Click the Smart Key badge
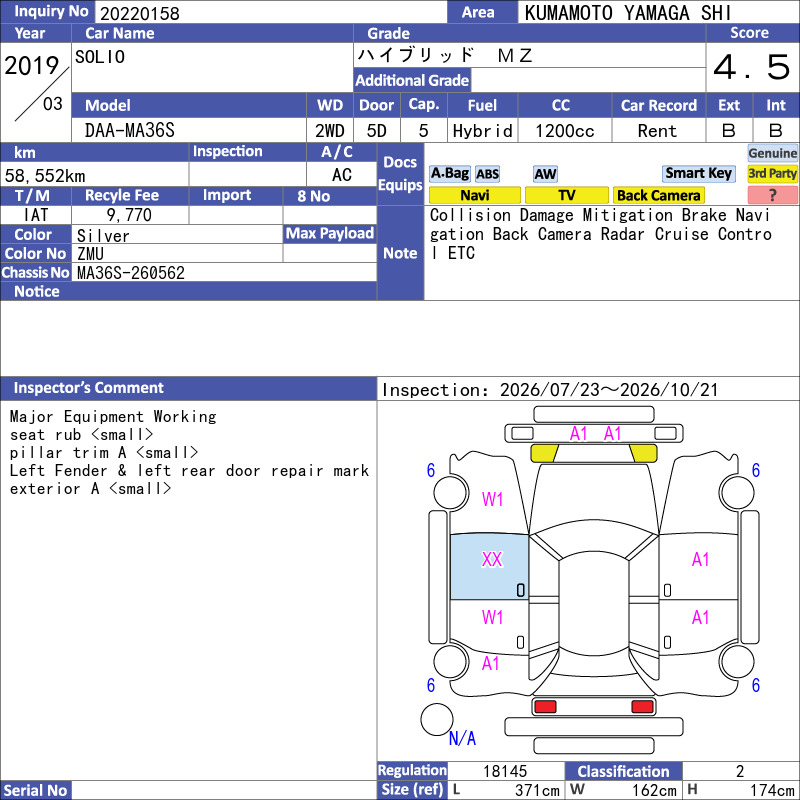The width and height of the screenshot is (800, 800). point(698,173)
